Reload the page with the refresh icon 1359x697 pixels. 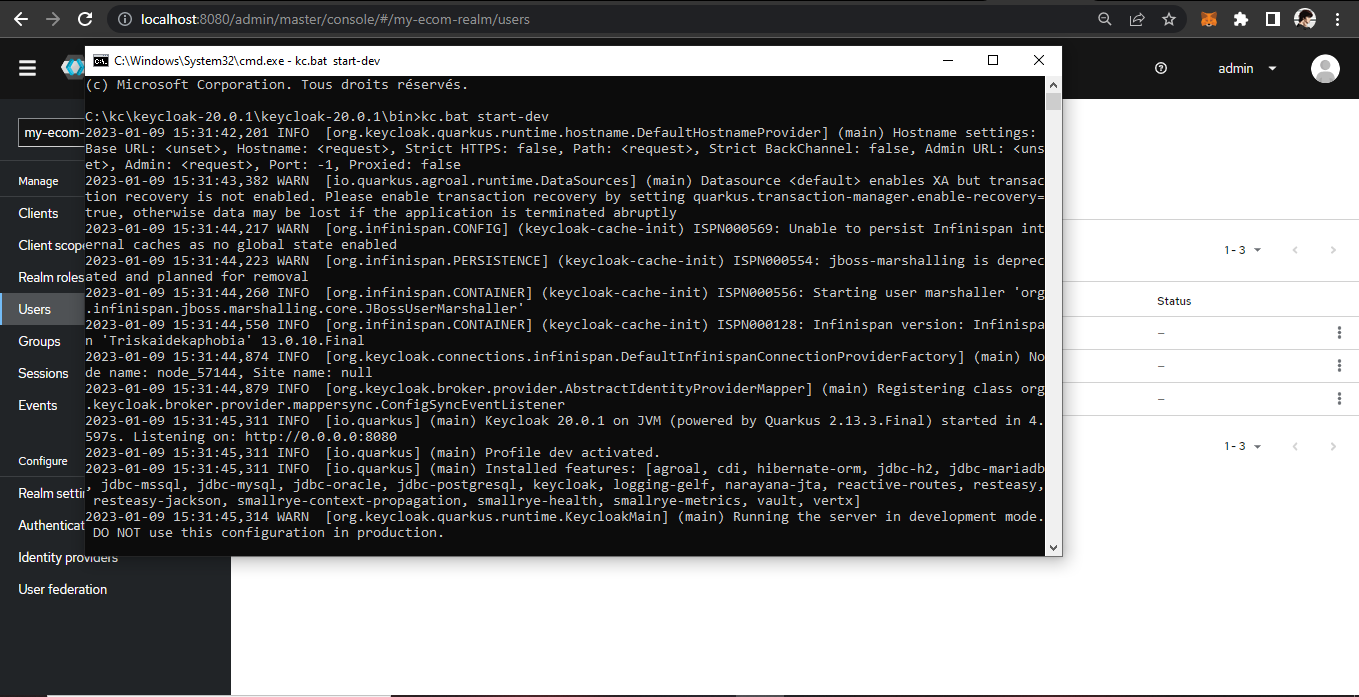click(x=85, y=19)
